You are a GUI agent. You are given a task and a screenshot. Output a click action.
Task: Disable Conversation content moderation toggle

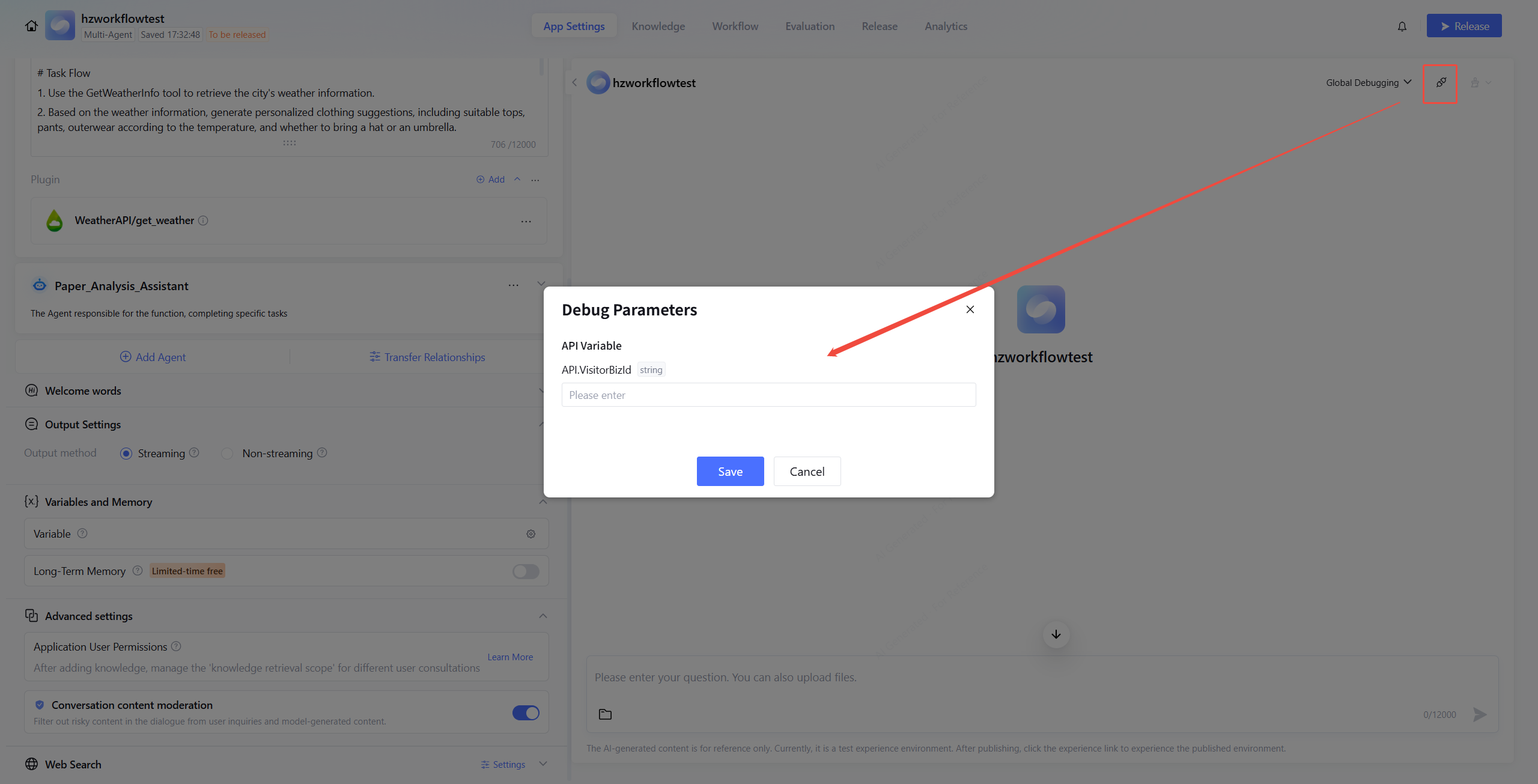click(526, 713)
